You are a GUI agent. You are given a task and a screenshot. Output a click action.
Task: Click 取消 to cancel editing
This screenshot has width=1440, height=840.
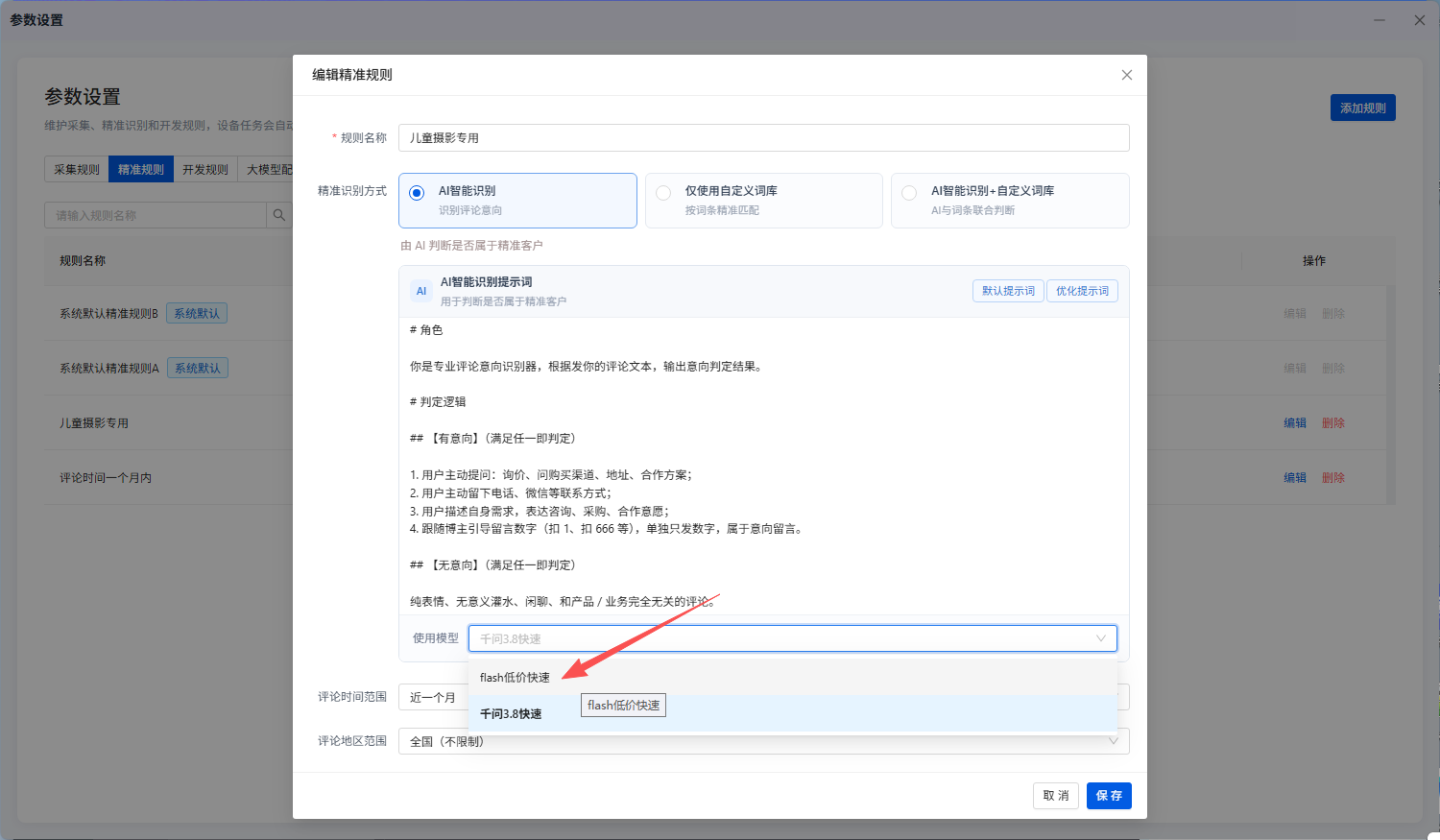(x=1056, y=796)
